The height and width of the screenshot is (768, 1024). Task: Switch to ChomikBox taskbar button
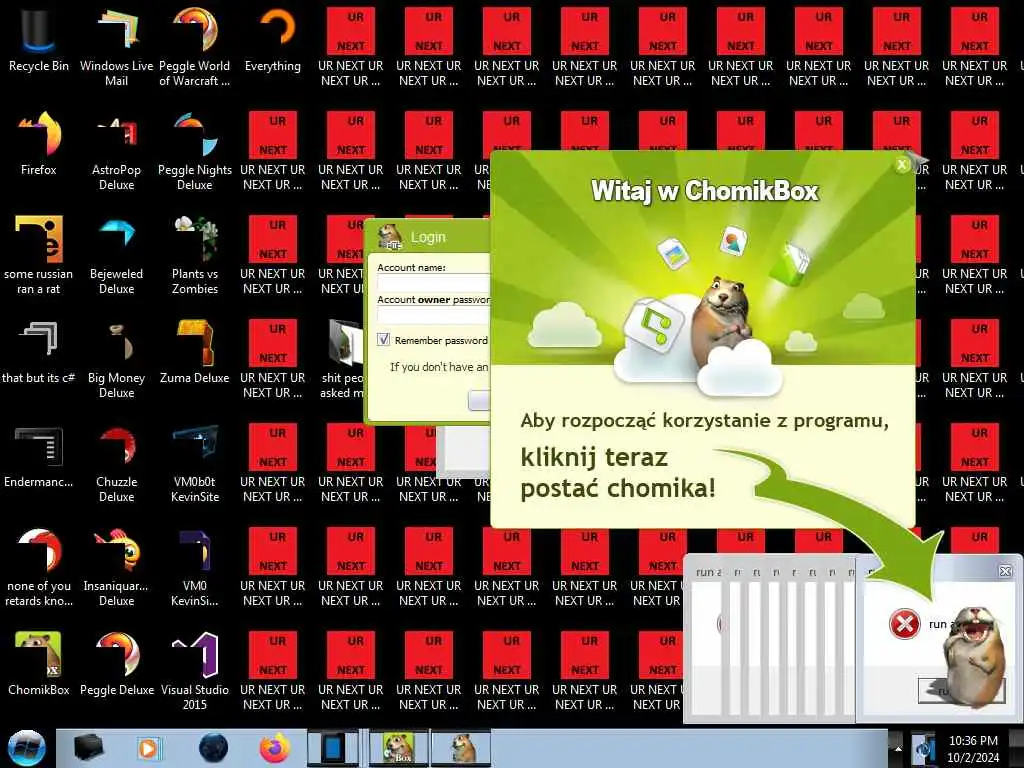click(x=399, y=748)
